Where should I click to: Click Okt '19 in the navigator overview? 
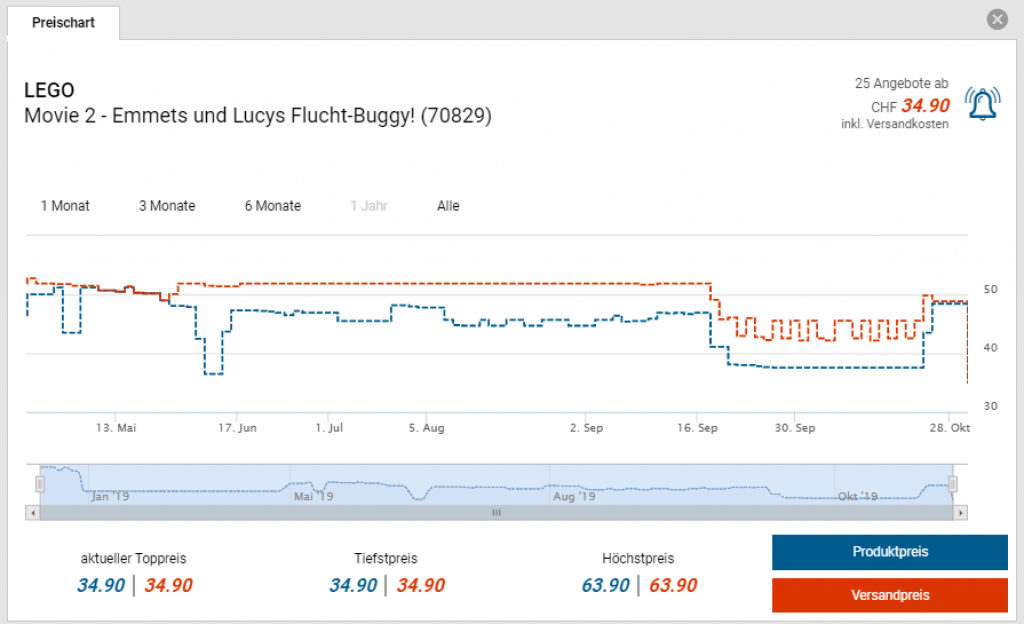point(857,495)
